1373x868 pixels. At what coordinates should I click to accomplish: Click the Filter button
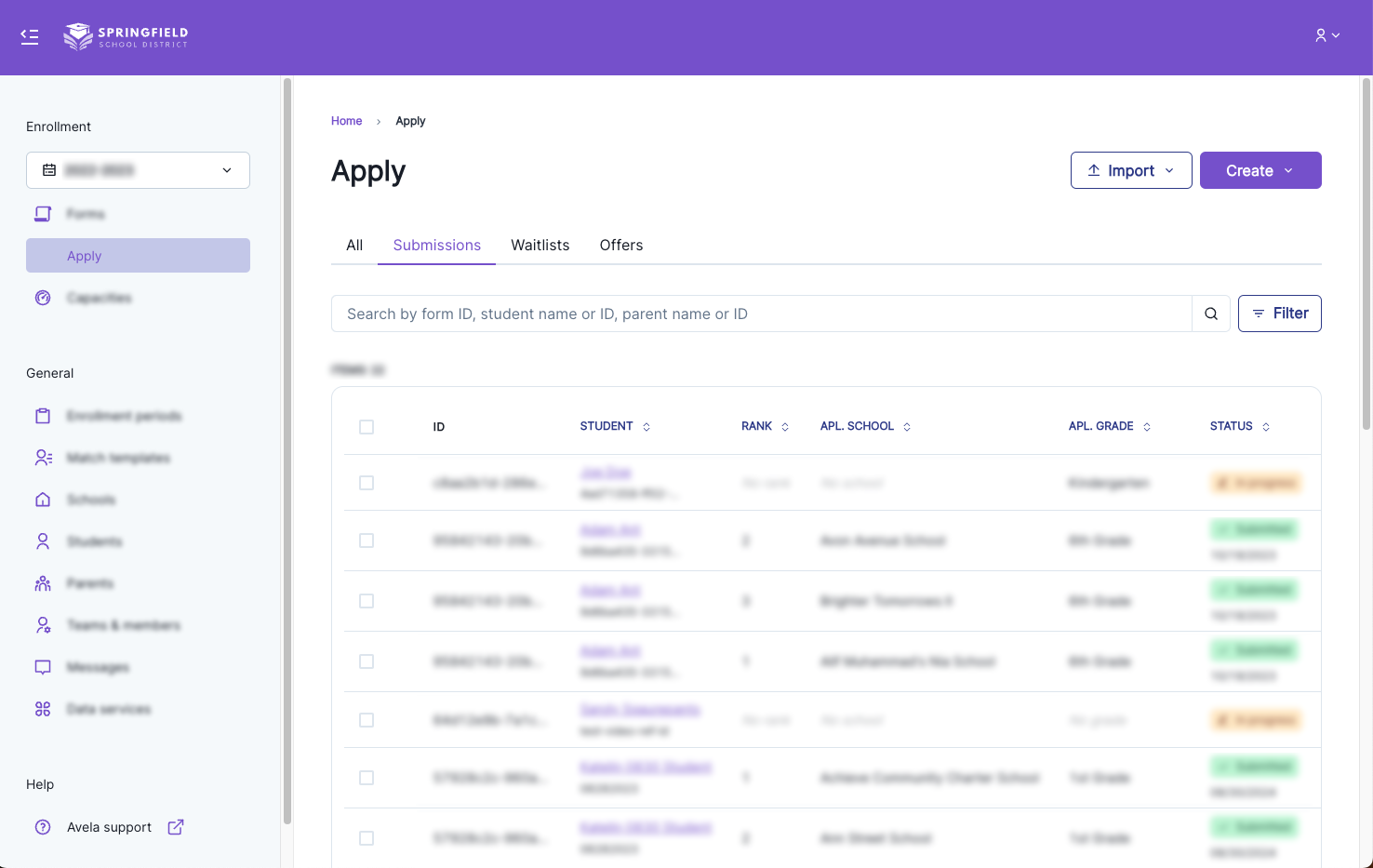point(1279,314)
